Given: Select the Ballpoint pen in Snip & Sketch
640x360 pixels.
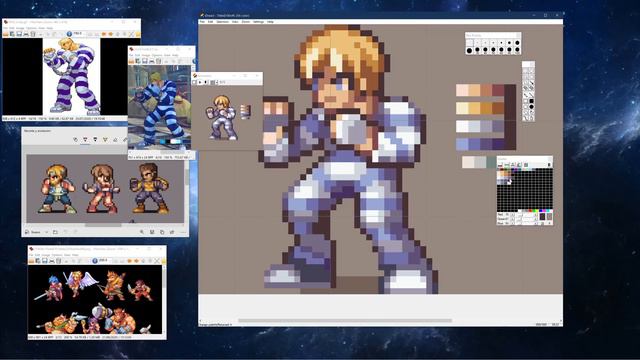Looking at the screenshot, I should pos(85,140).
